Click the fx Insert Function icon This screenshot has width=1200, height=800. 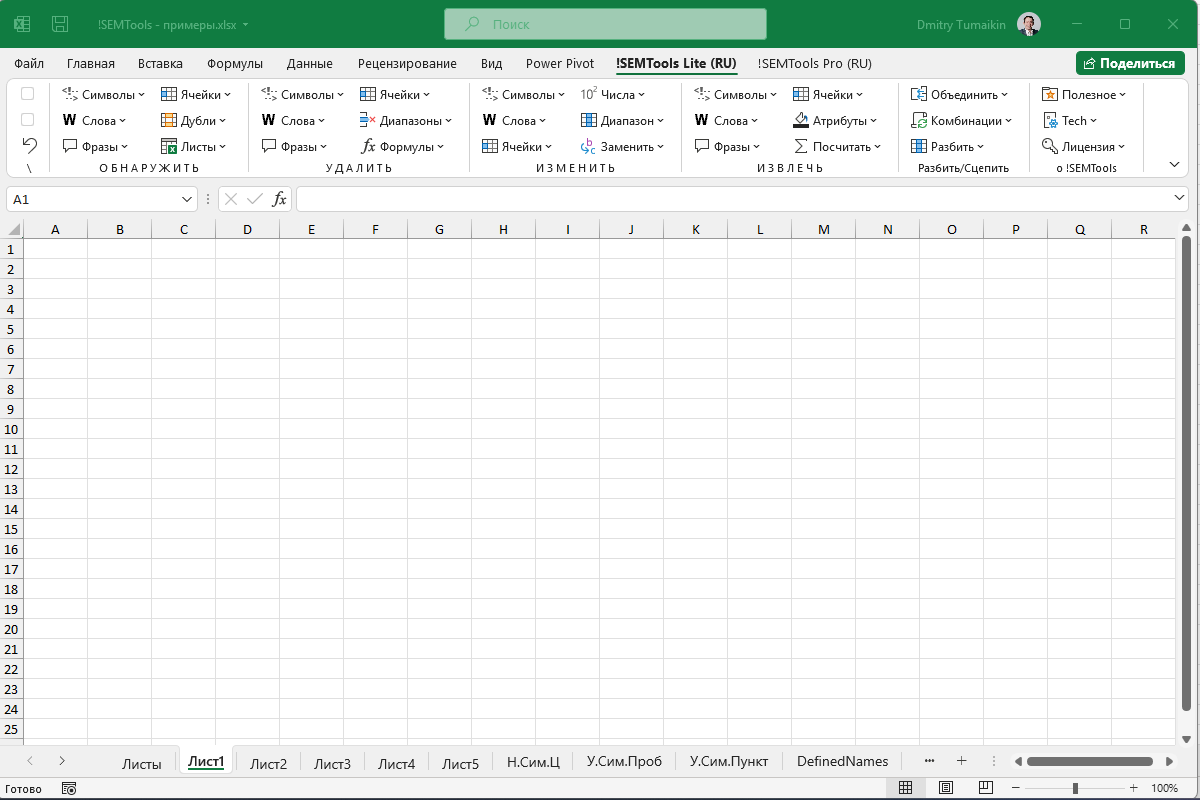pyautogui.click(x=280, y=199)
